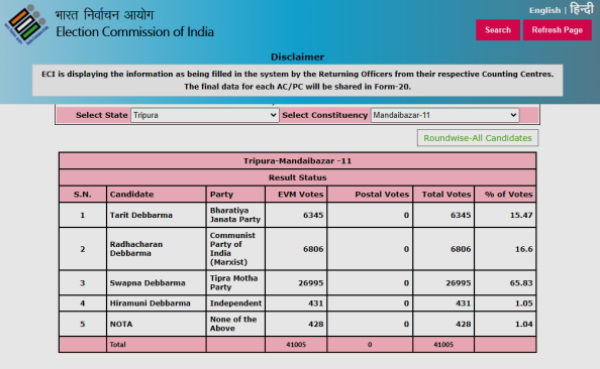Switch language to Hindi
Viewport: 600px width, 369px height.
coord(581,9)
